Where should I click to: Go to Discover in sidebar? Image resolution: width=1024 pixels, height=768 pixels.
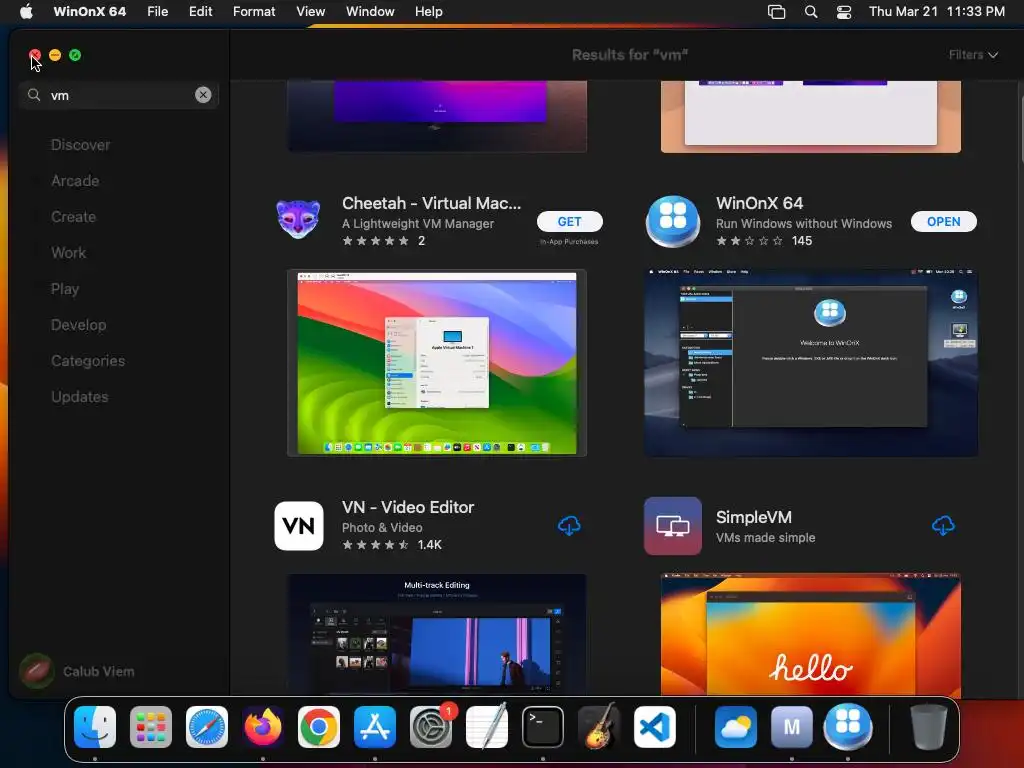coord(80,145)
